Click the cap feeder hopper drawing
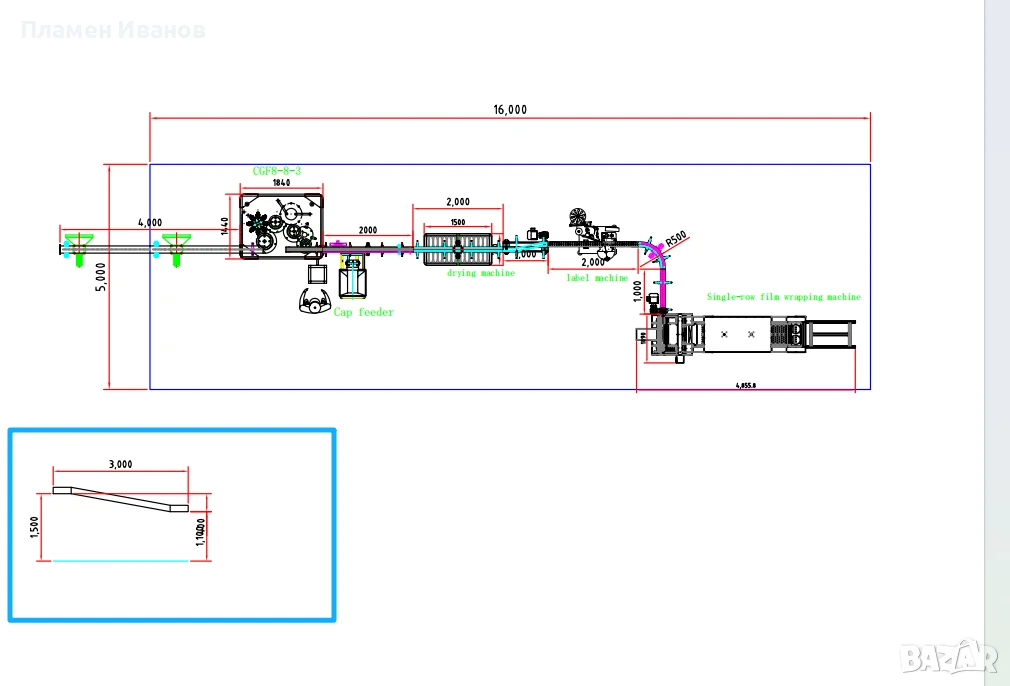Viewport: 1010px width, 686px height. (352, 276)
